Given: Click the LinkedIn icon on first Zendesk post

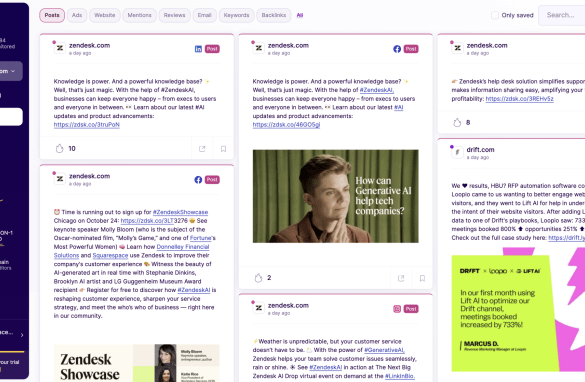Looking at the screenshot, I should click(198, 49).
